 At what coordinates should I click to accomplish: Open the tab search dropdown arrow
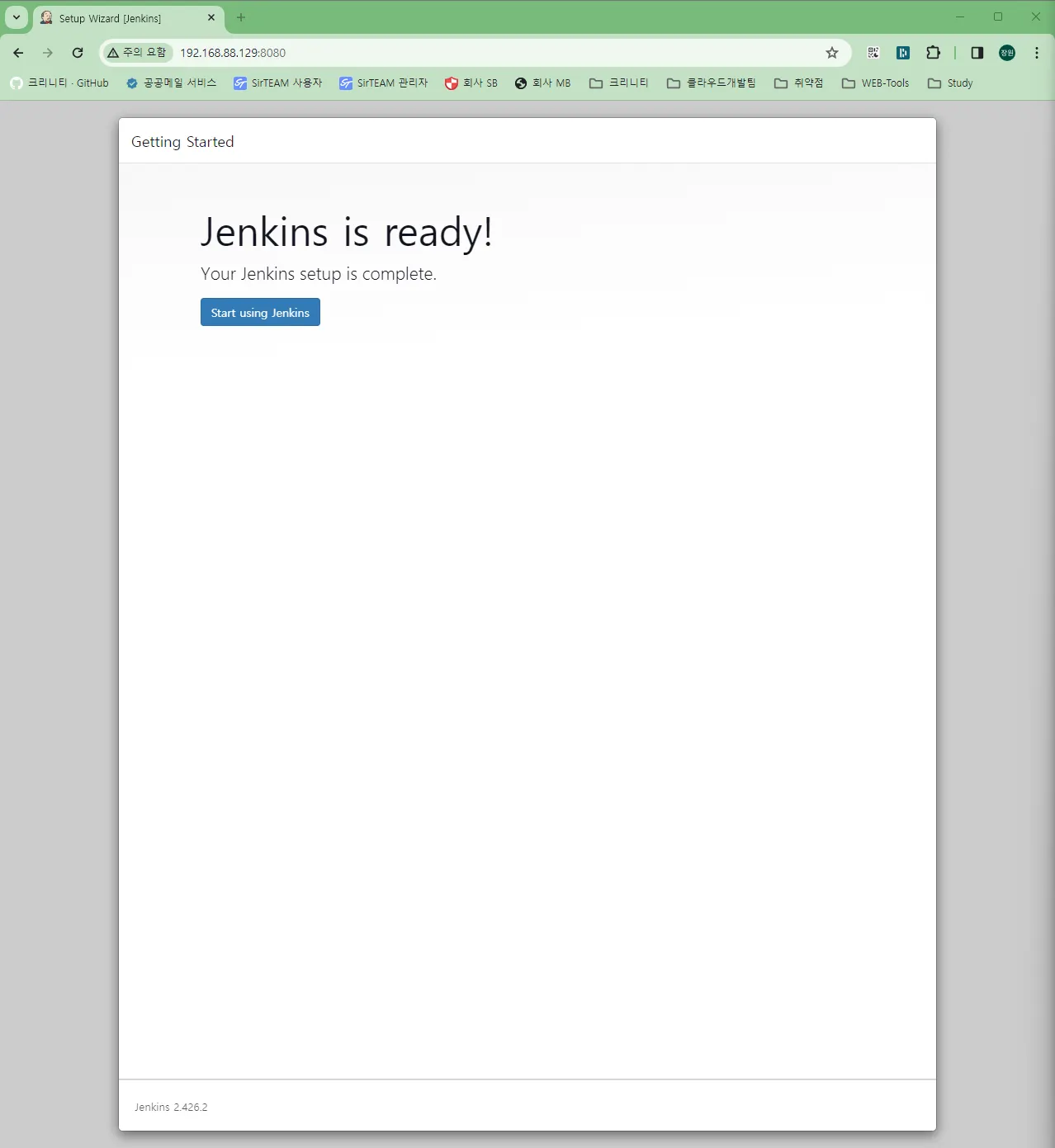click(x=17, y=17)
